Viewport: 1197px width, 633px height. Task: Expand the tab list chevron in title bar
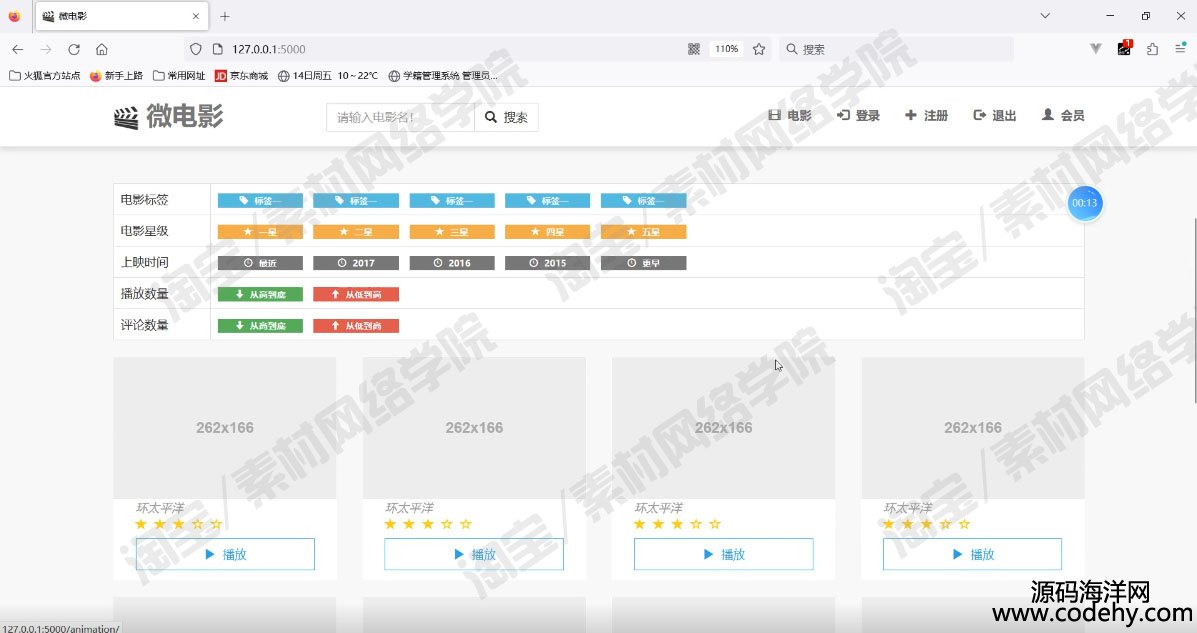(1045, 16)
